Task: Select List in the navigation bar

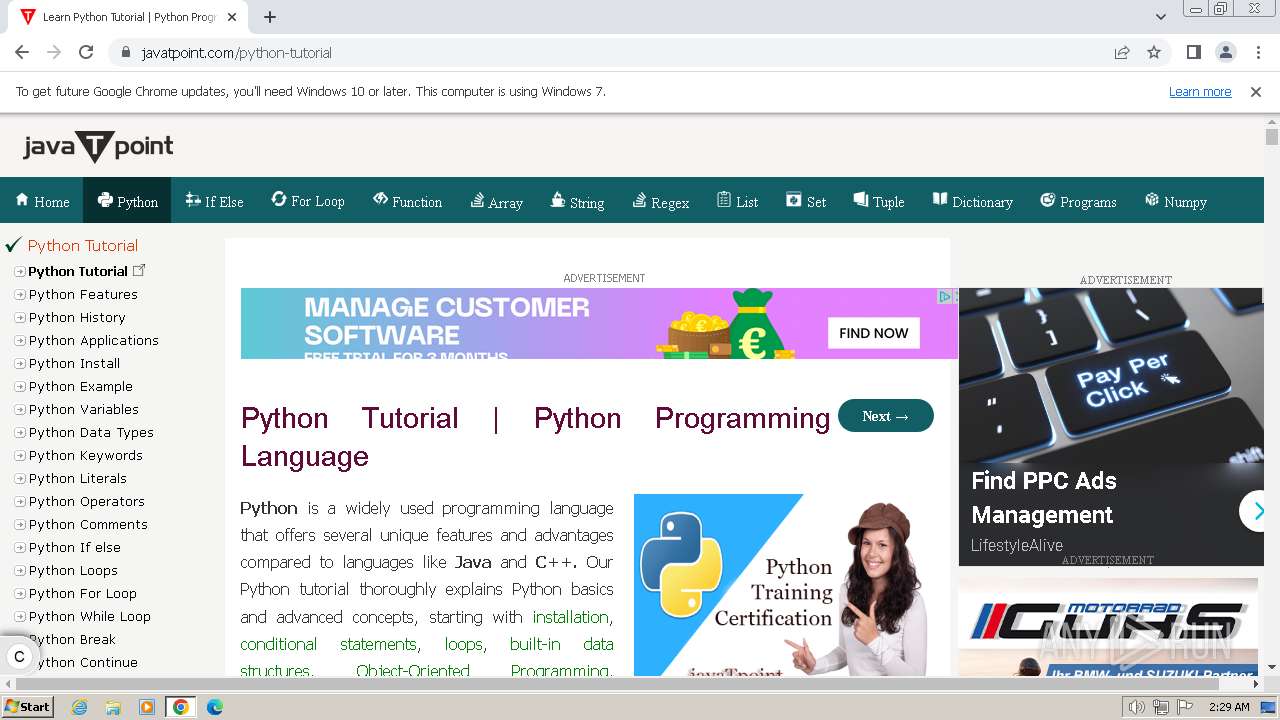Action: click(x=737, y=201)
